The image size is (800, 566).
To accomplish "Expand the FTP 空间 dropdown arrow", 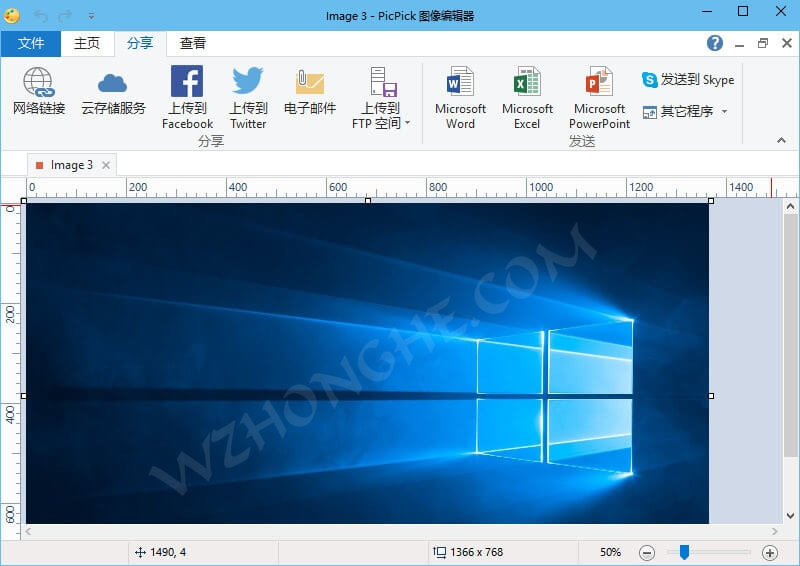I will tap(407, 123).
